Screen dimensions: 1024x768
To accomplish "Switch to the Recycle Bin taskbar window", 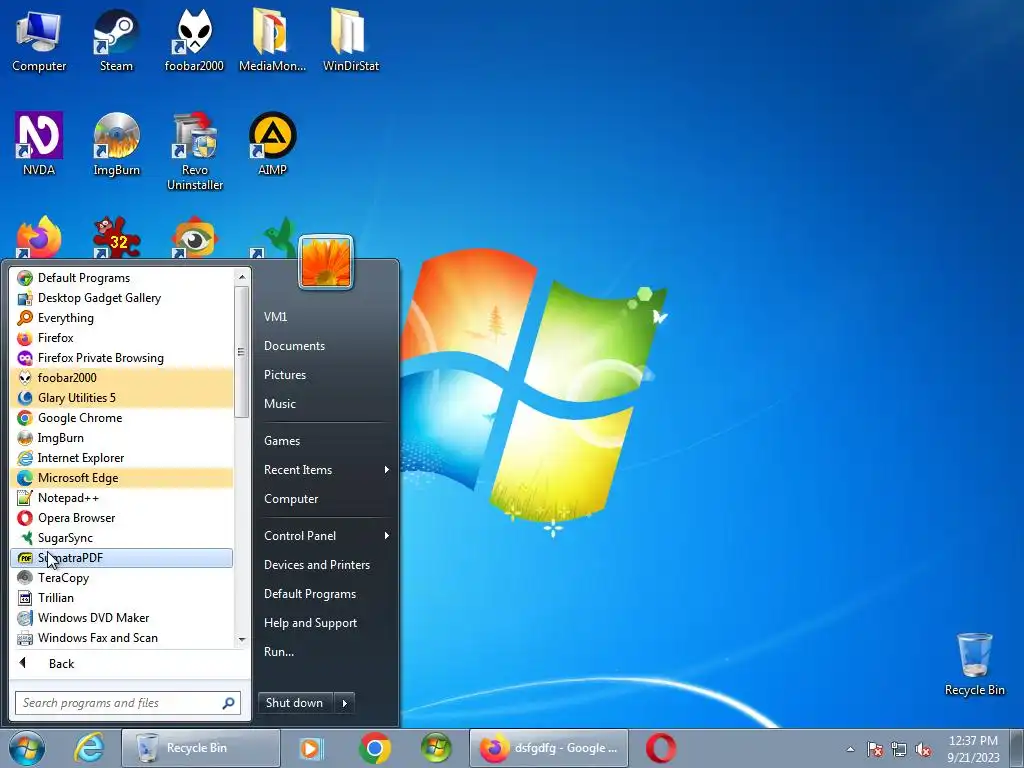I will [x=200, y=748].
